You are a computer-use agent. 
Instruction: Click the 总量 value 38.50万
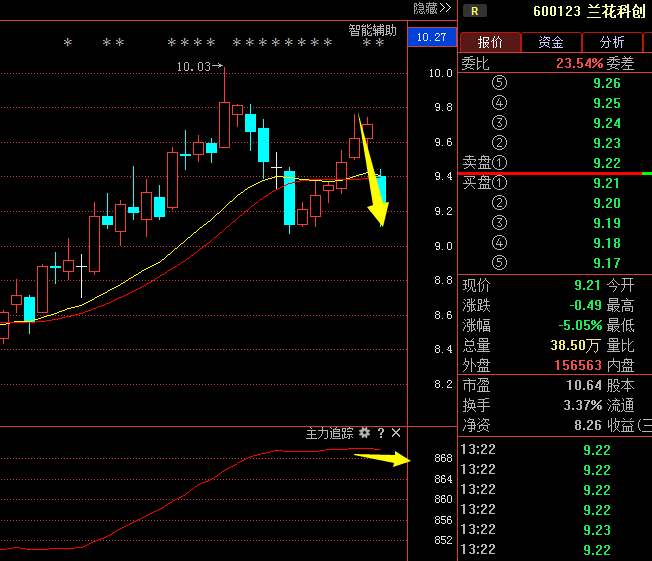pos(575,345)
